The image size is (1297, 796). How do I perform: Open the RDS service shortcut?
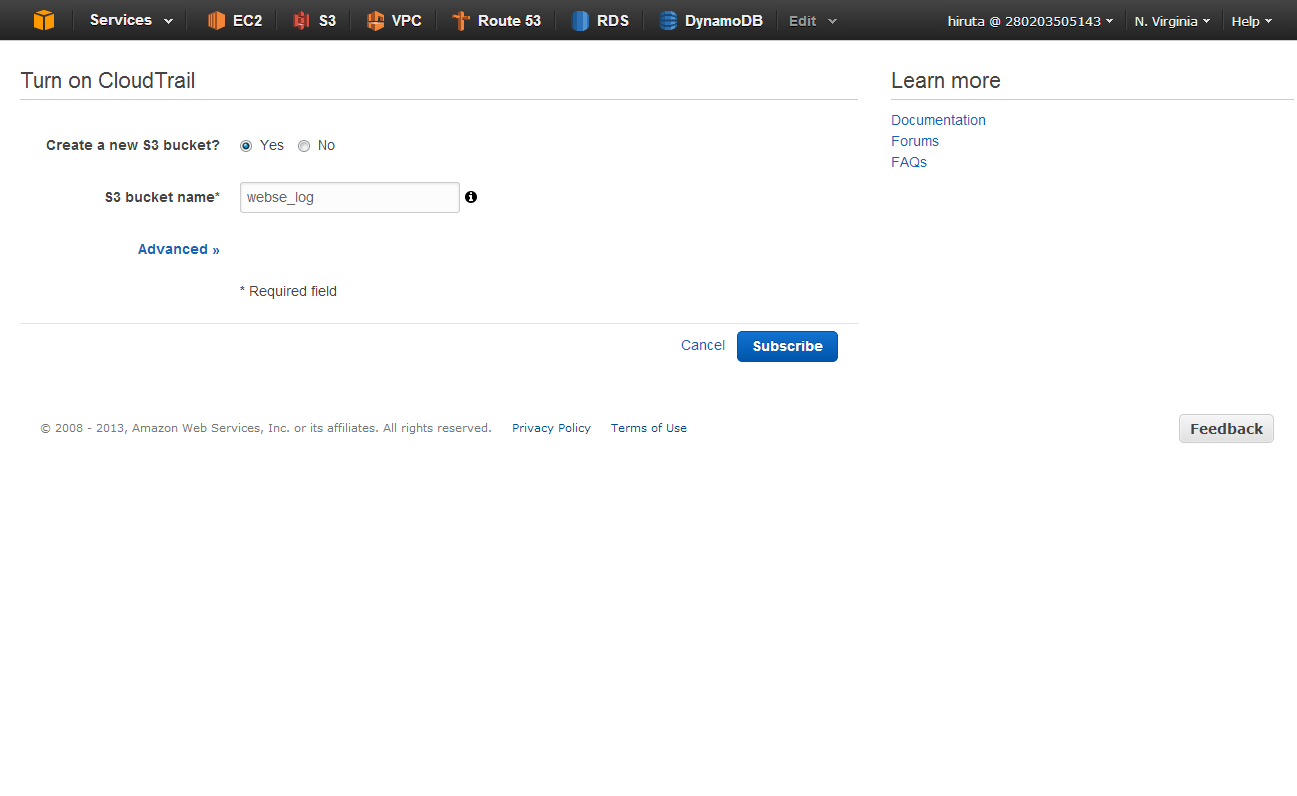click(600, 20)
